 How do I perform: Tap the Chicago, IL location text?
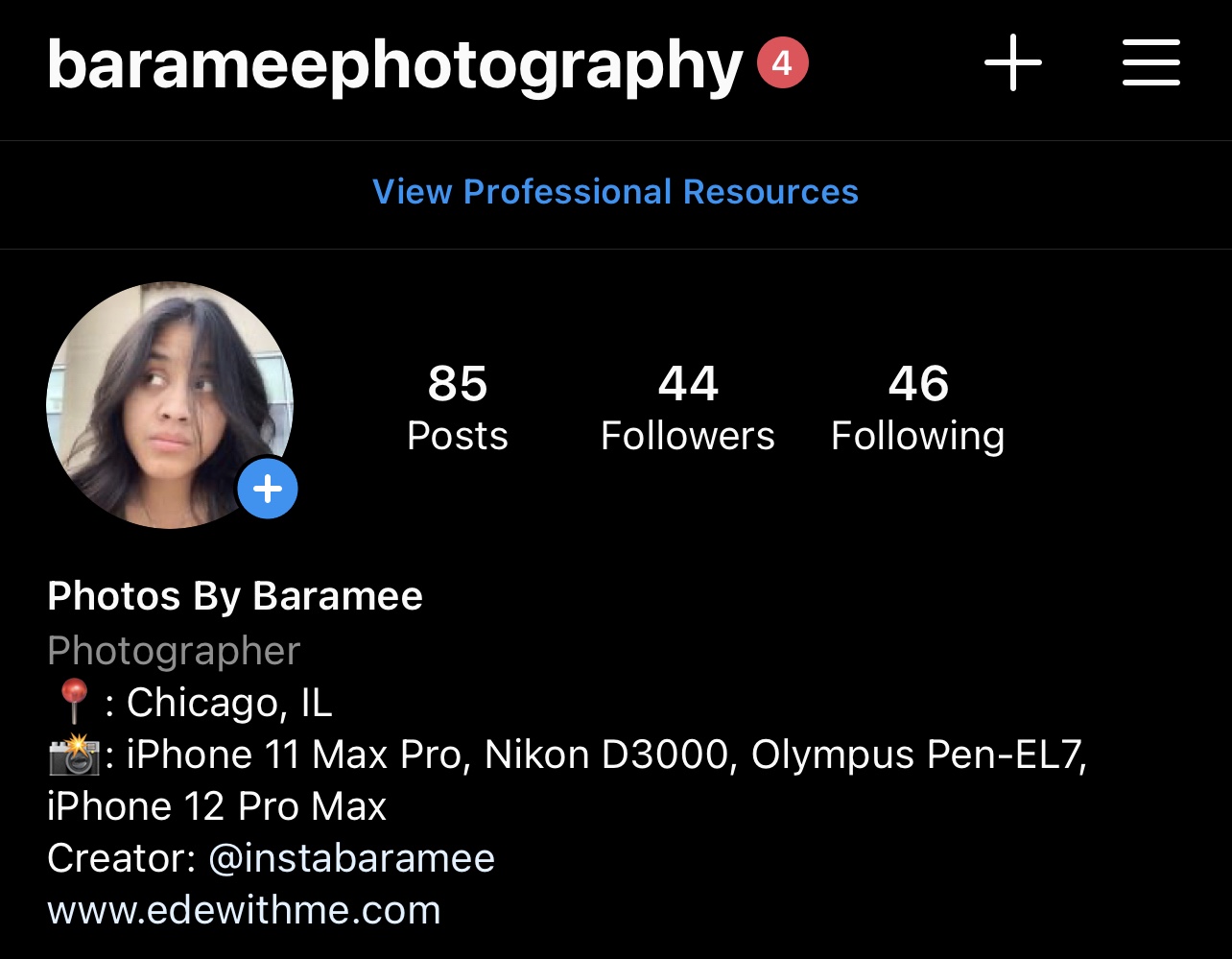pyautogui.click(x=229, y=703)
